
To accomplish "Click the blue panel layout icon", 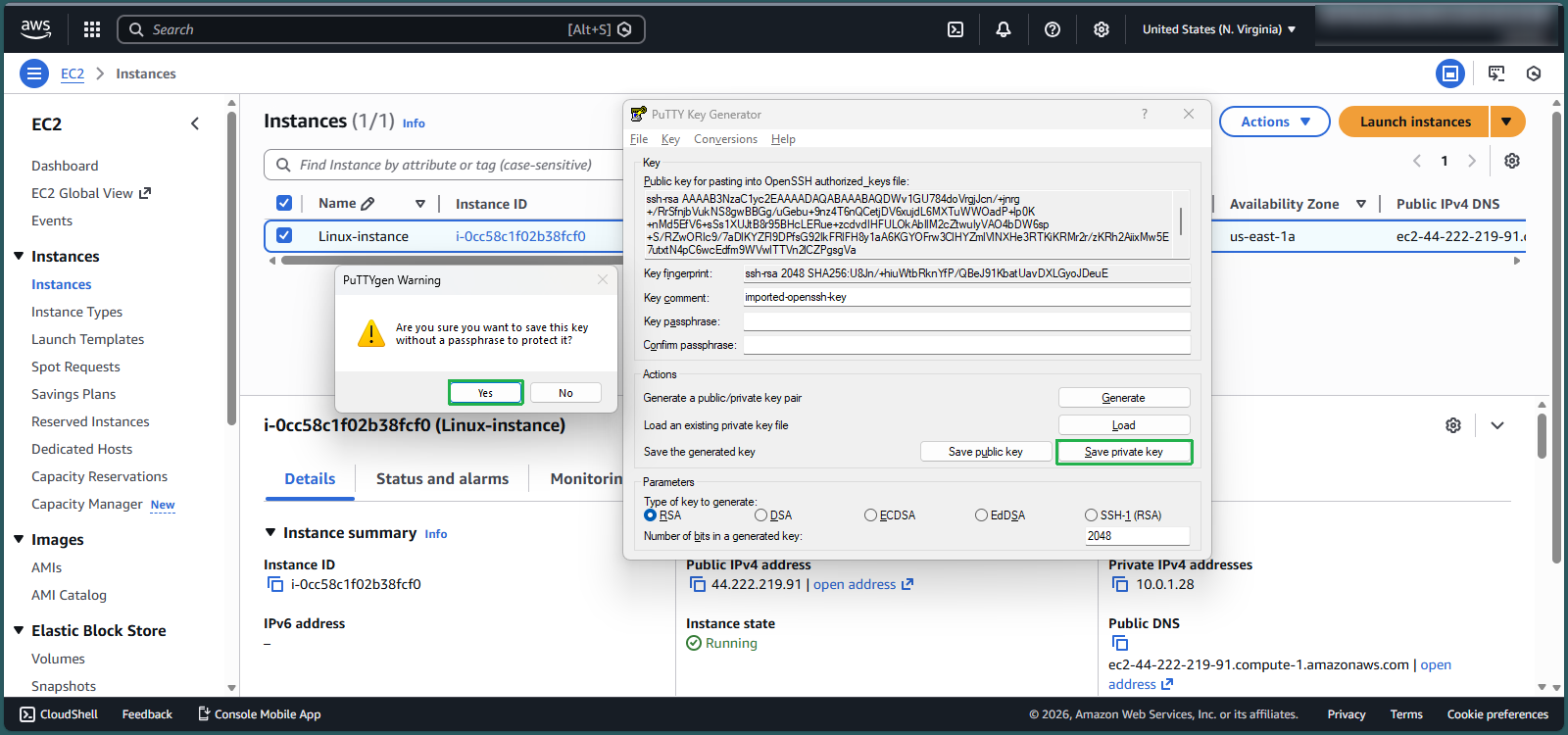I will [x=1450, y=73].
